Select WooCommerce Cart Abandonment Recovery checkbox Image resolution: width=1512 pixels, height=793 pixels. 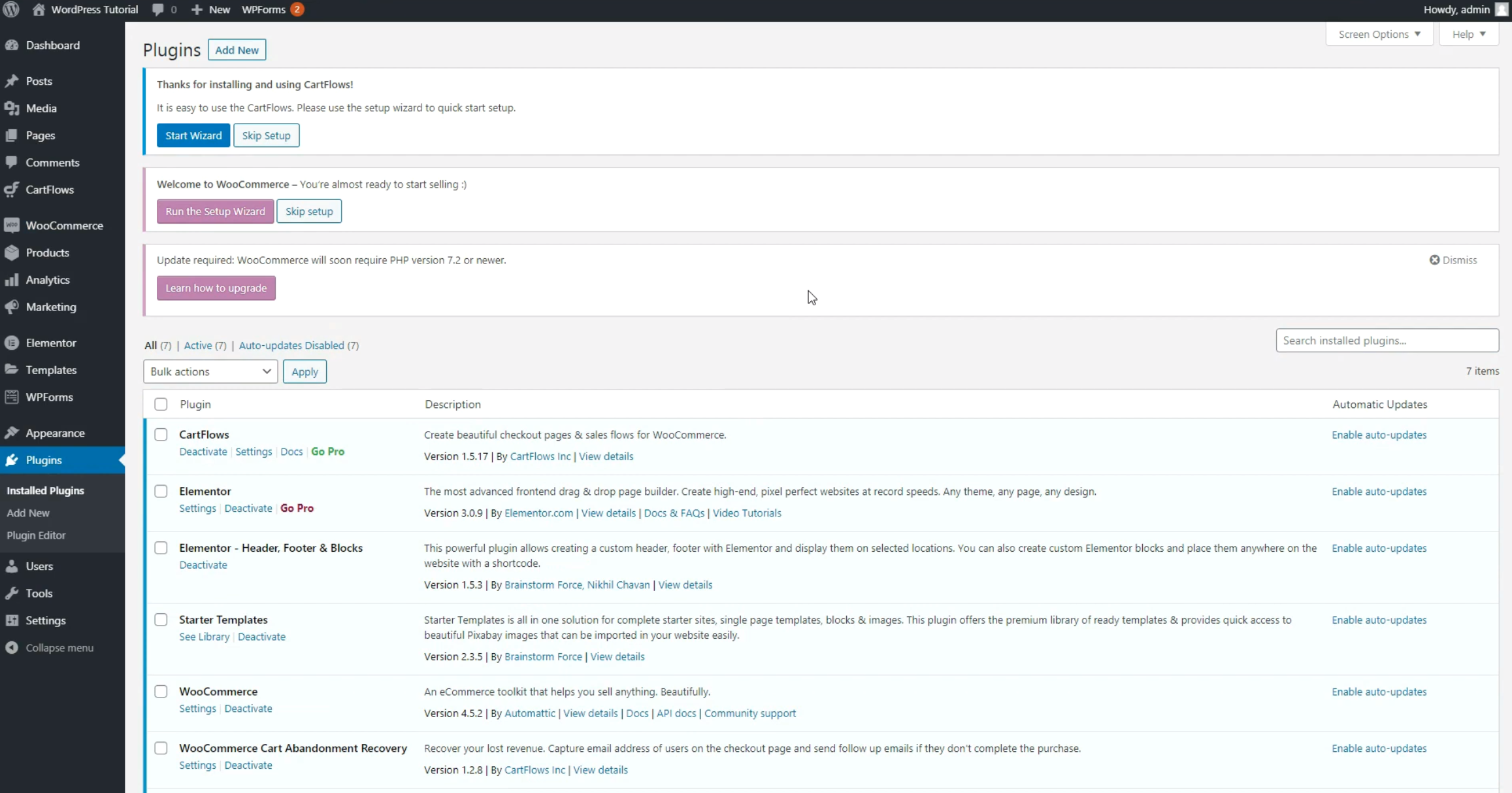[x=161, y=748]
